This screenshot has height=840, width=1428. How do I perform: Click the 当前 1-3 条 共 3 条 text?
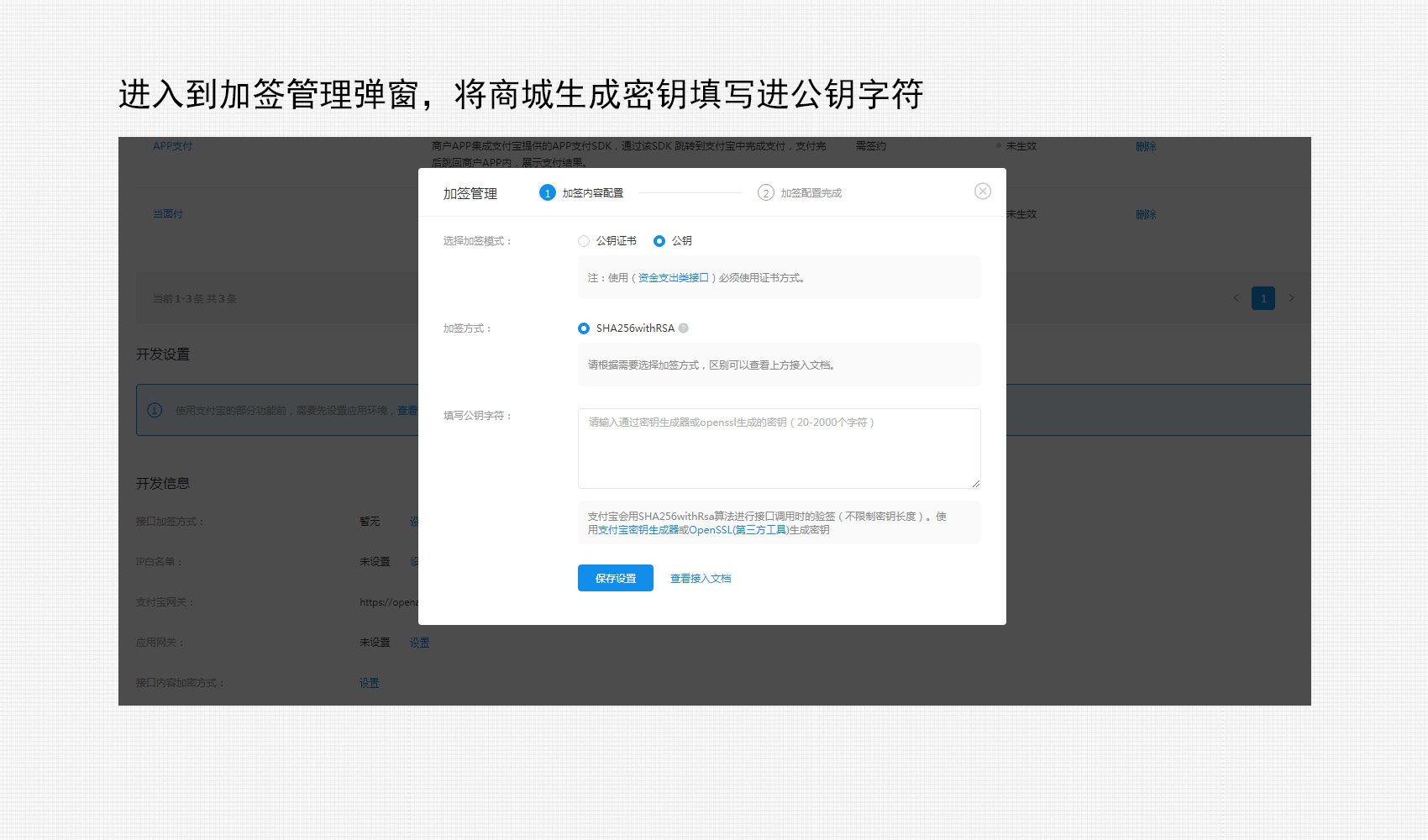click(x=195, y=298)
